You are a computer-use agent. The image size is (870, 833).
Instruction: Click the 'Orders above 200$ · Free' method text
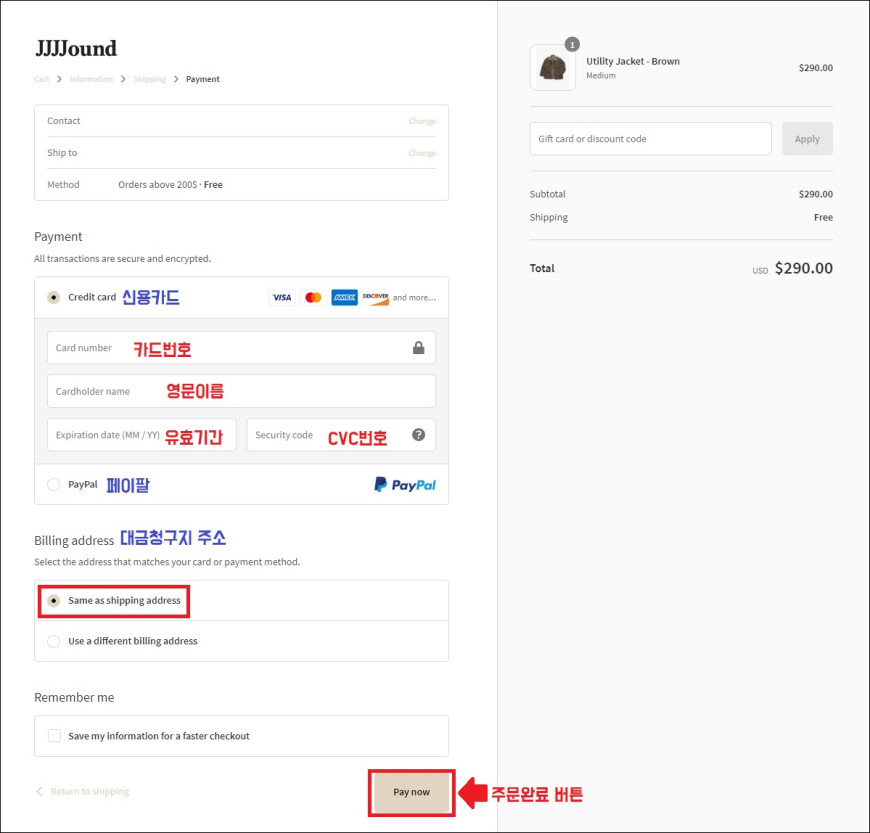pos(170,185)
